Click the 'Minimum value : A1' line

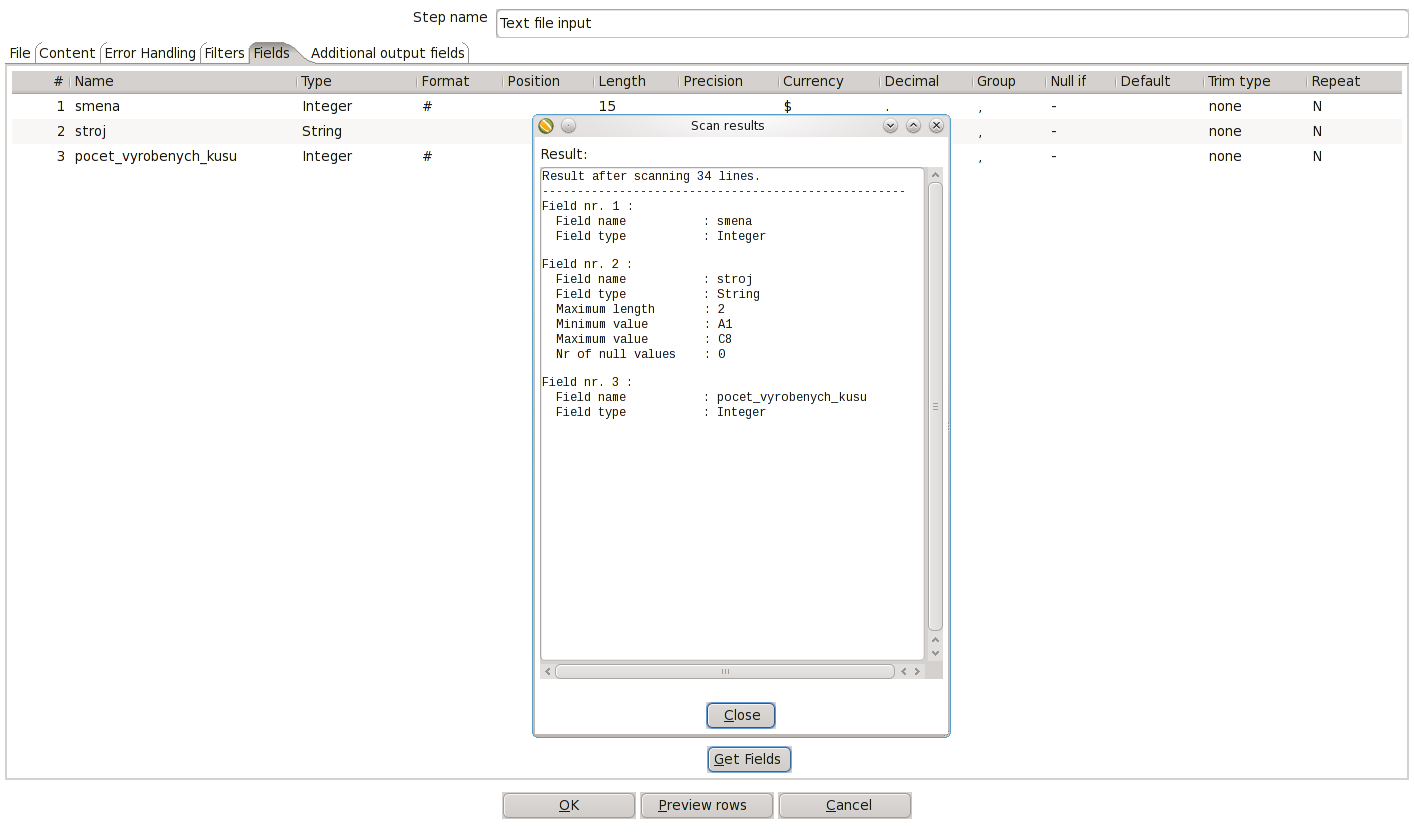pos(644,324)
